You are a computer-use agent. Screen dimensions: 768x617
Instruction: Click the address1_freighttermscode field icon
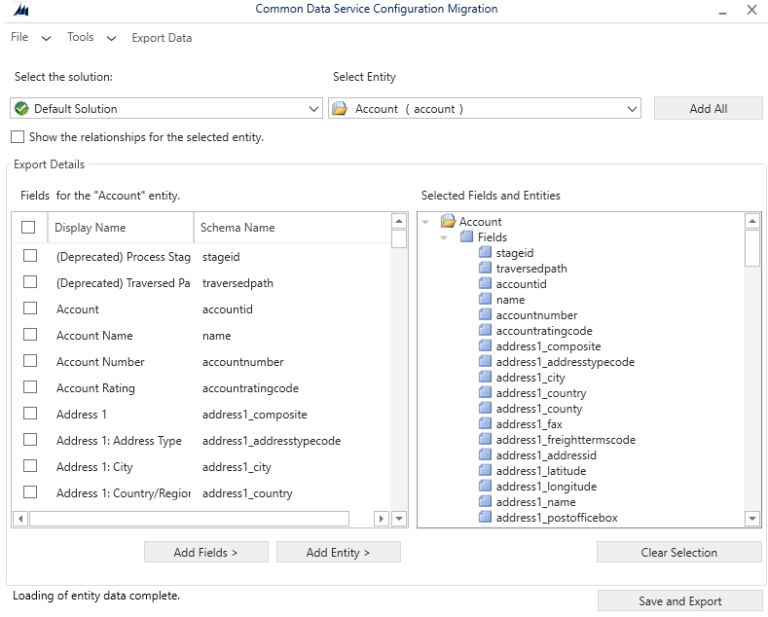click(x=485, y=440)
